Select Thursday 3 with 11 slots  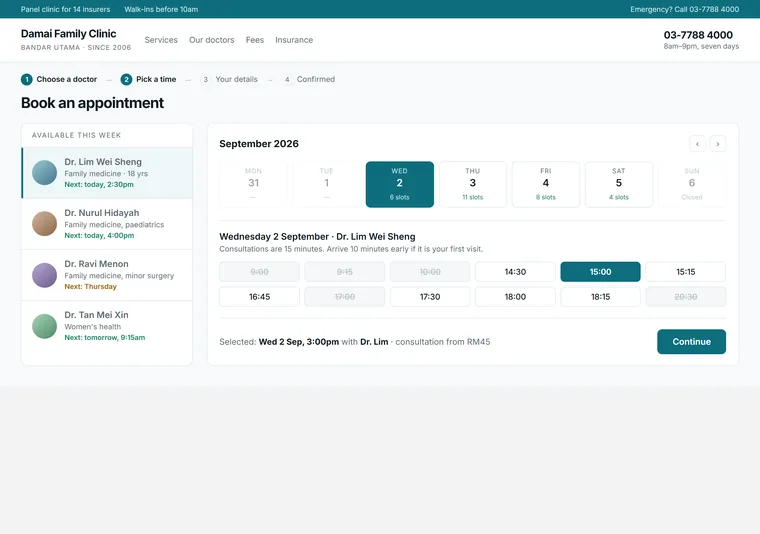click(473, 184)
